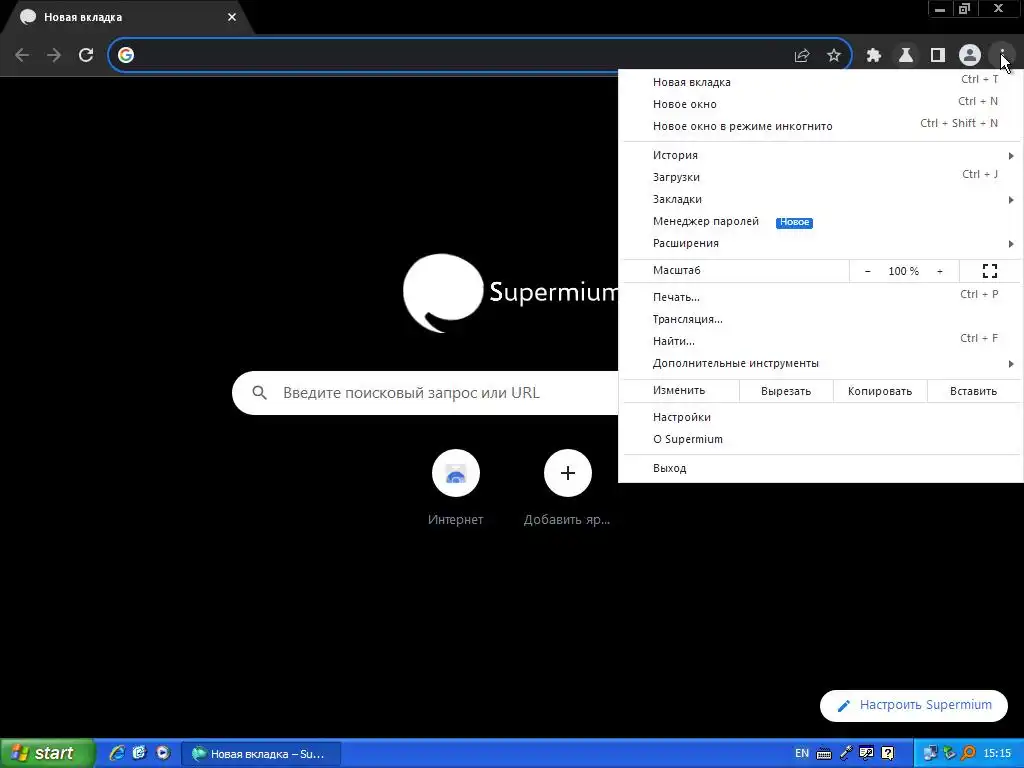Screen dimensions: 1024x768
Task: Choose 'Новая вкладка' menu item
Action: tap(820, 82)
